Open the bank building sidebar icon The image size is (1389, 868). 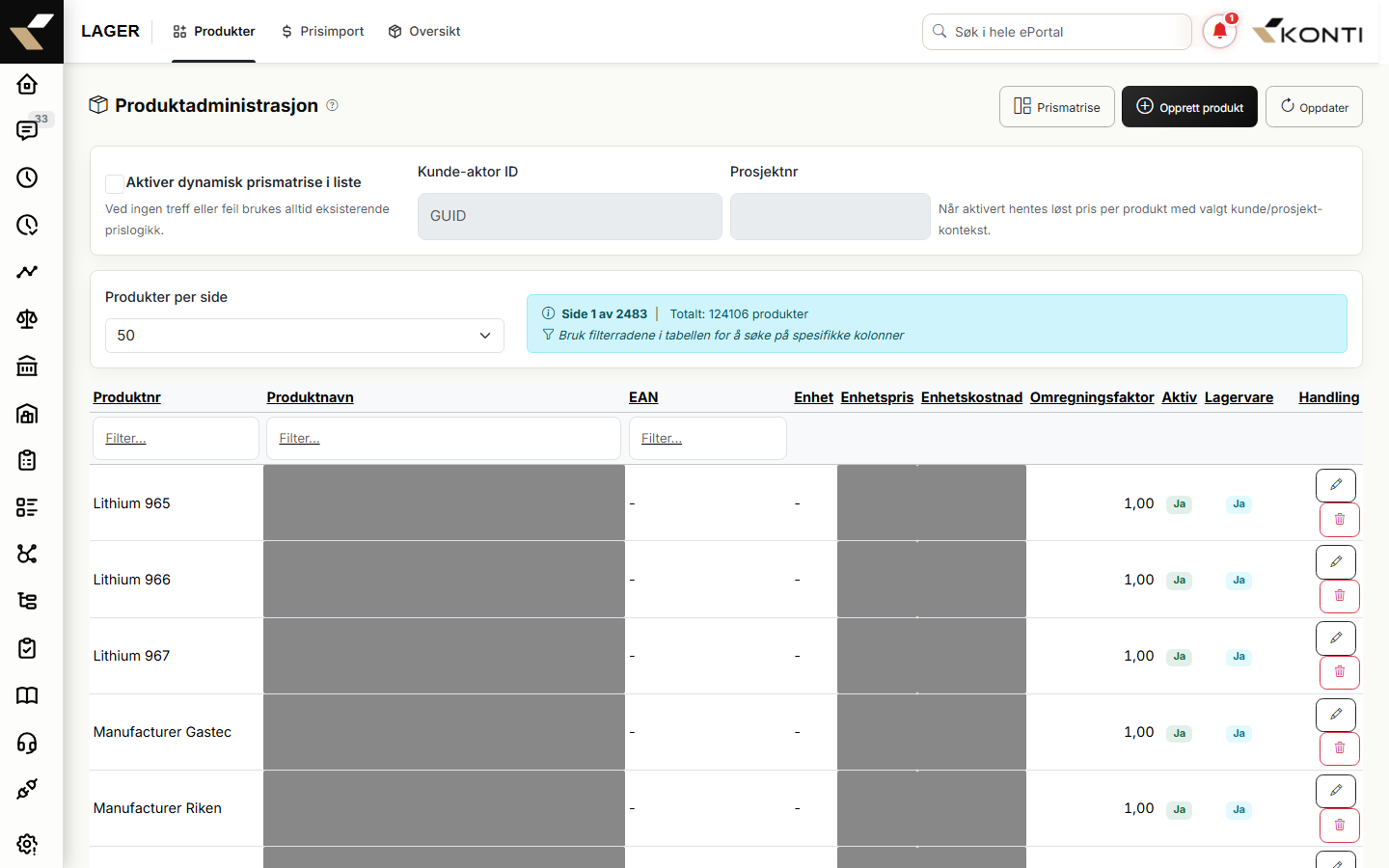point(27,366)
